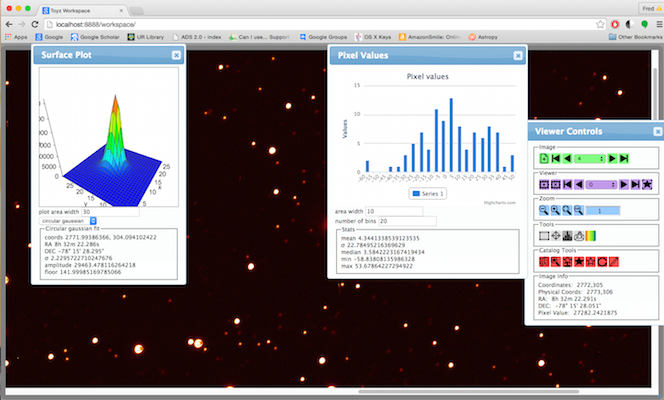Click the Highcharts.com credit link
This screenshot has height=400, width=664.
[499, 203]
